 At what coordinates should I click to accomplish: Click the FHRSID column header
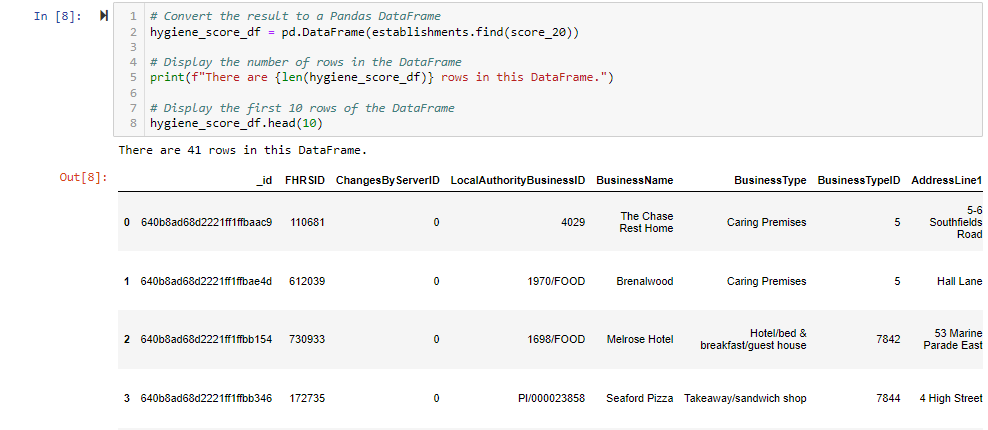[x=305, y=180]
